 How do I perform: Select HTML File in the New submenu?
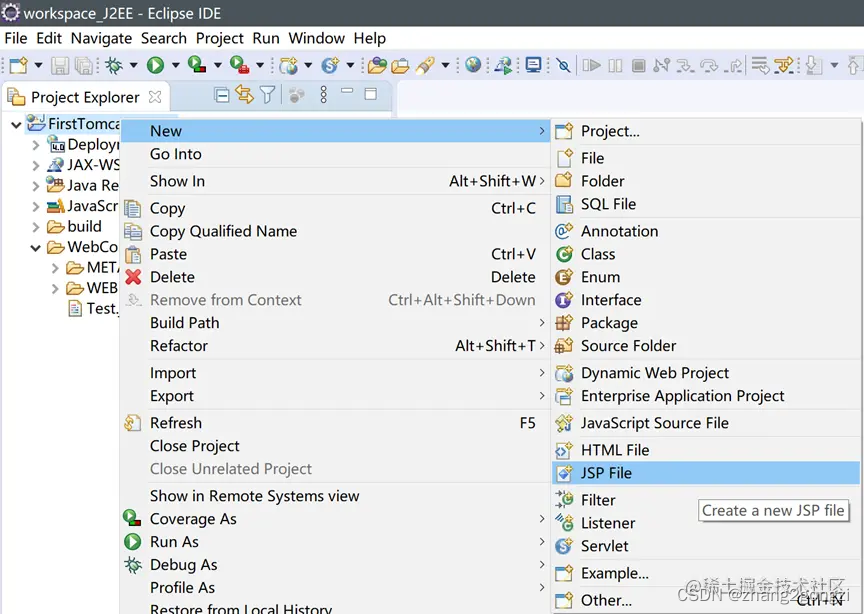[x=706, y=450]
